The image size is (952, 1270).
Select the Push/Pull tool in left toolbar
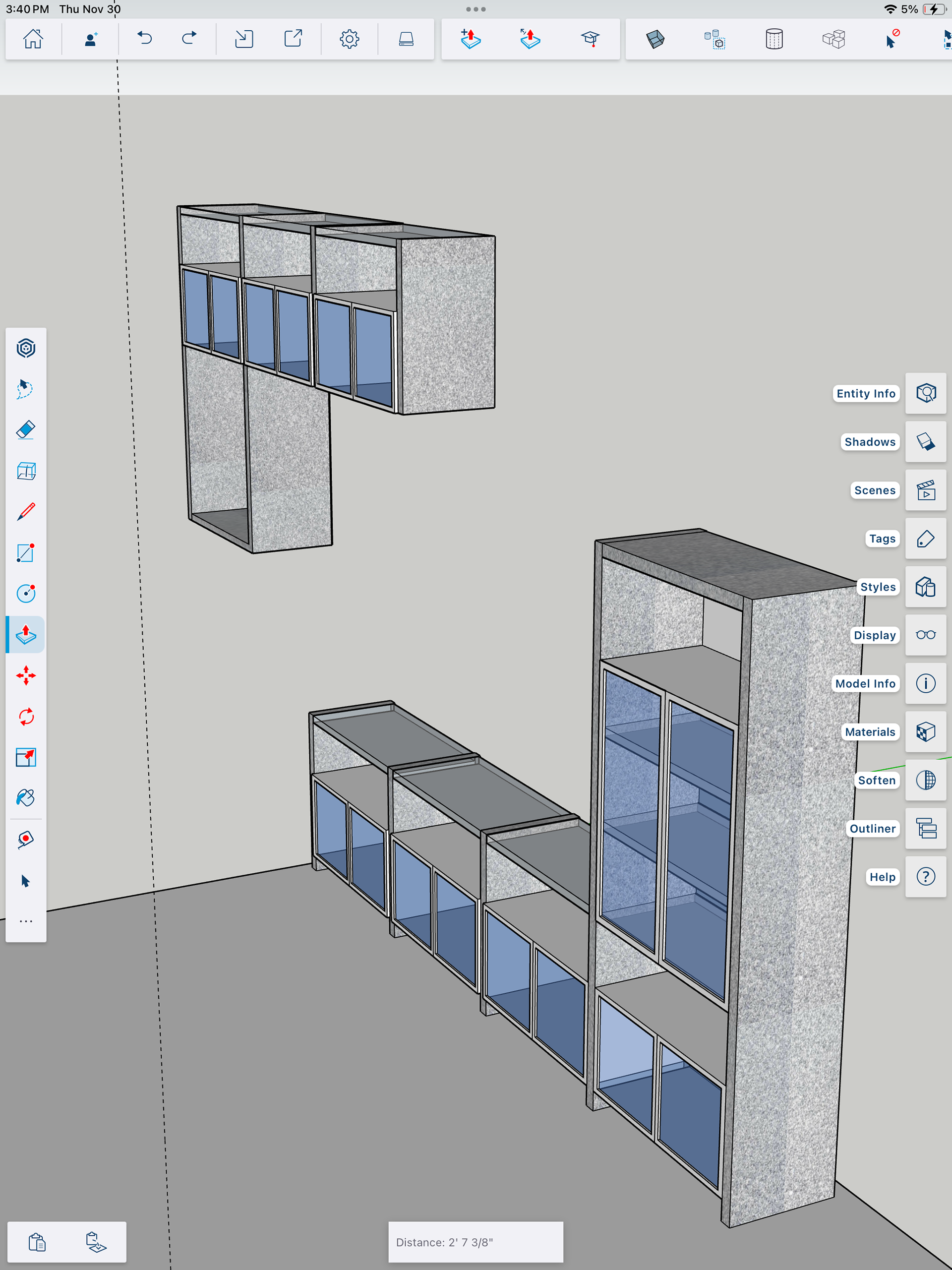[x=26, y=634]
